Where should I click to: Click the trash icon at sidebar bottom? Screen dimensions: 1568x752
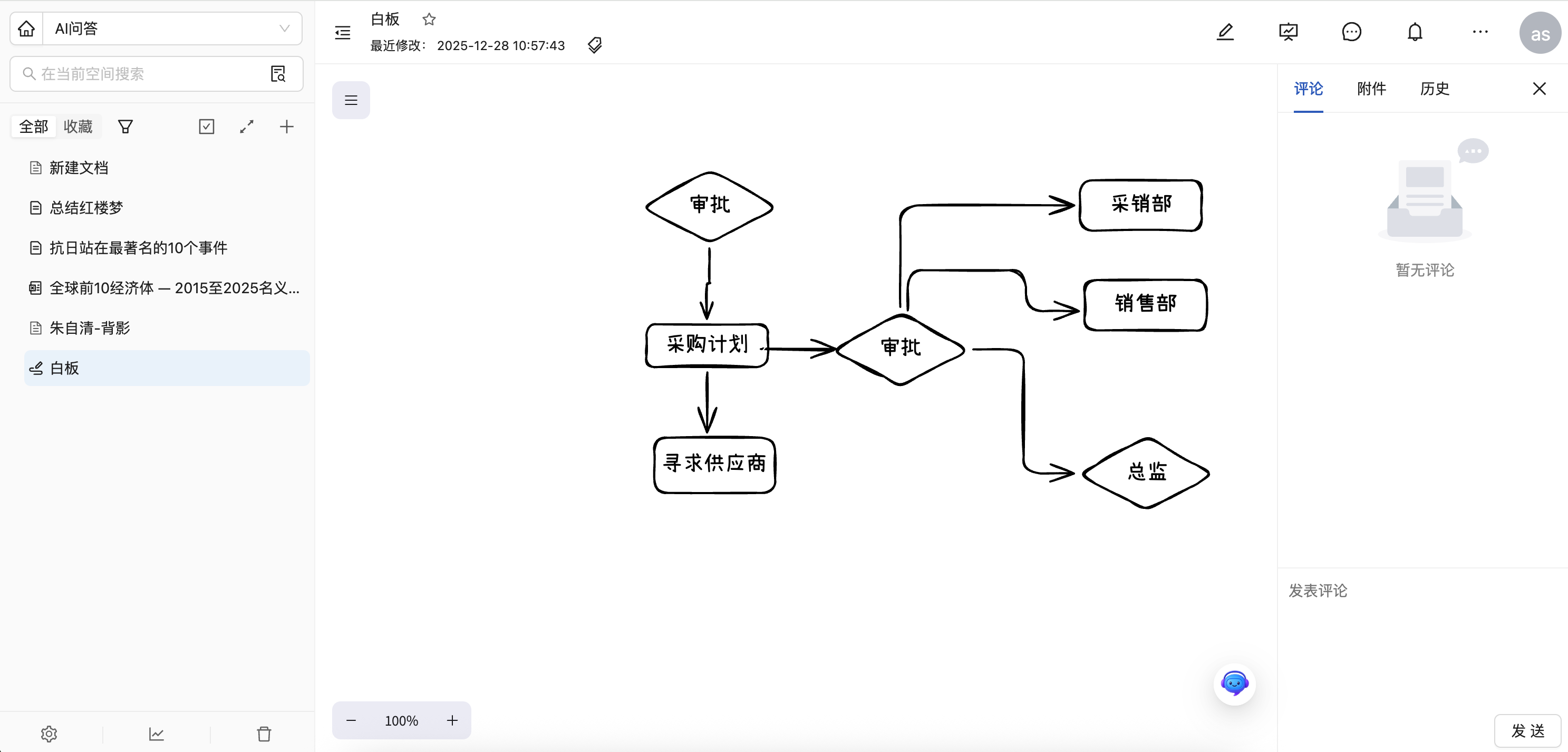pyautogui.click(x=264, y=734)
